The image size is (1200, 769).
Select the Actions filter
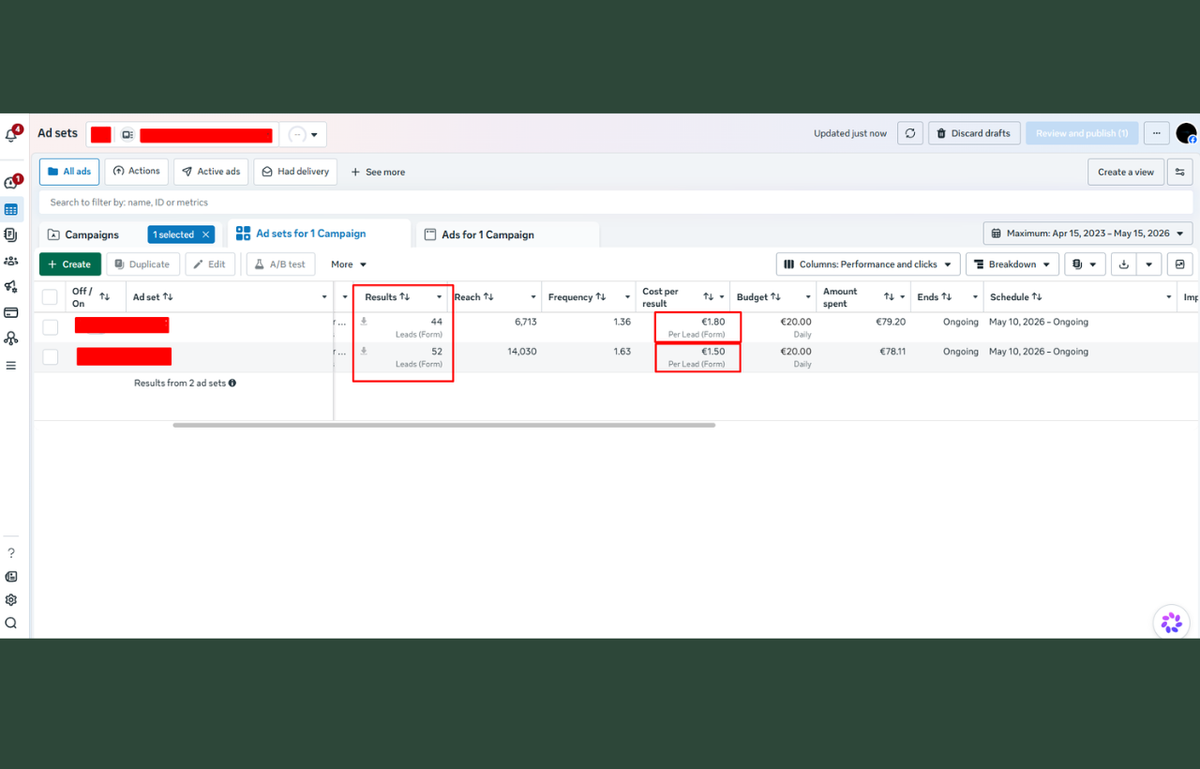point(136,172)
